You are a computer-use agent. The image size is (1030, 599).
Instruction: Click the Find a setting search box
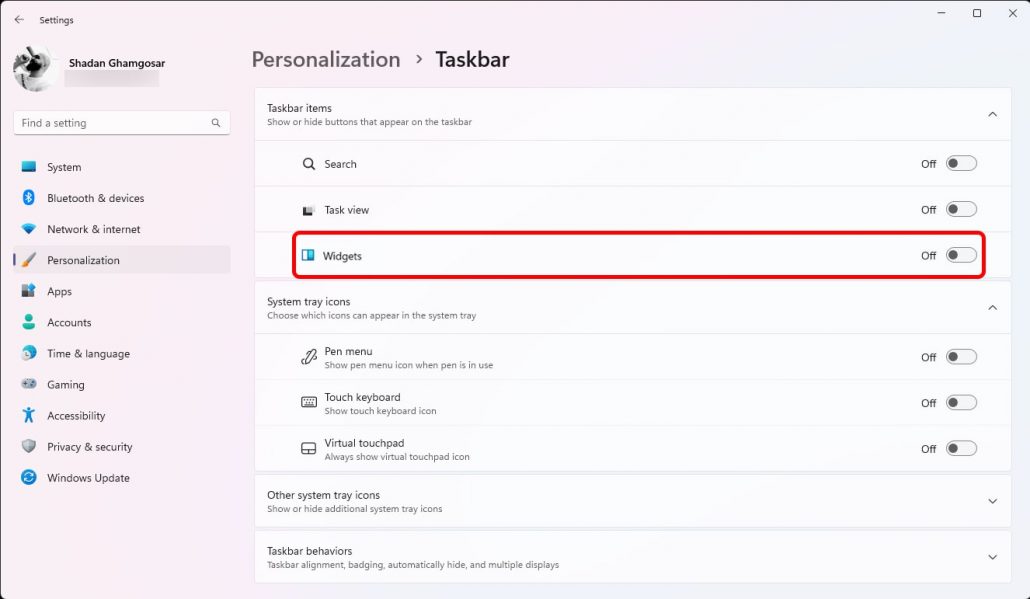tap(115, 123)
